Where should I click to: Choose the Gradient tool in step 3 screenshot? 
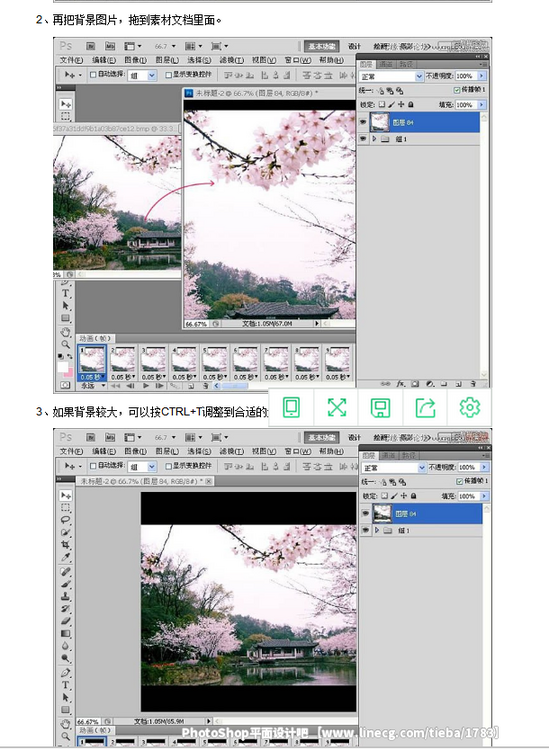coord(66,634)
